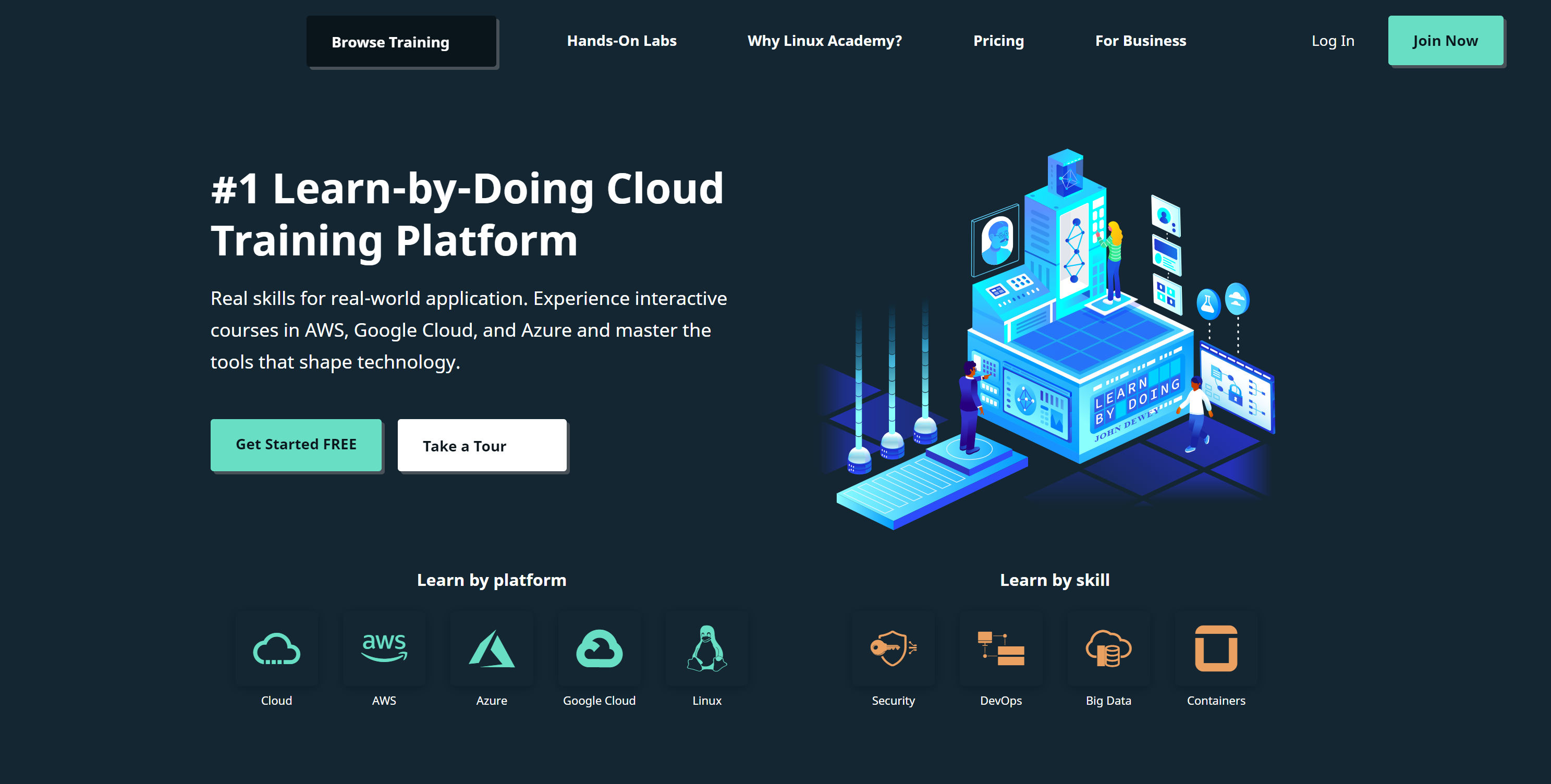This screenshot has width=1551, height=784.
Task: Click Get Started FREE button
Action: [x=296, y=444]
